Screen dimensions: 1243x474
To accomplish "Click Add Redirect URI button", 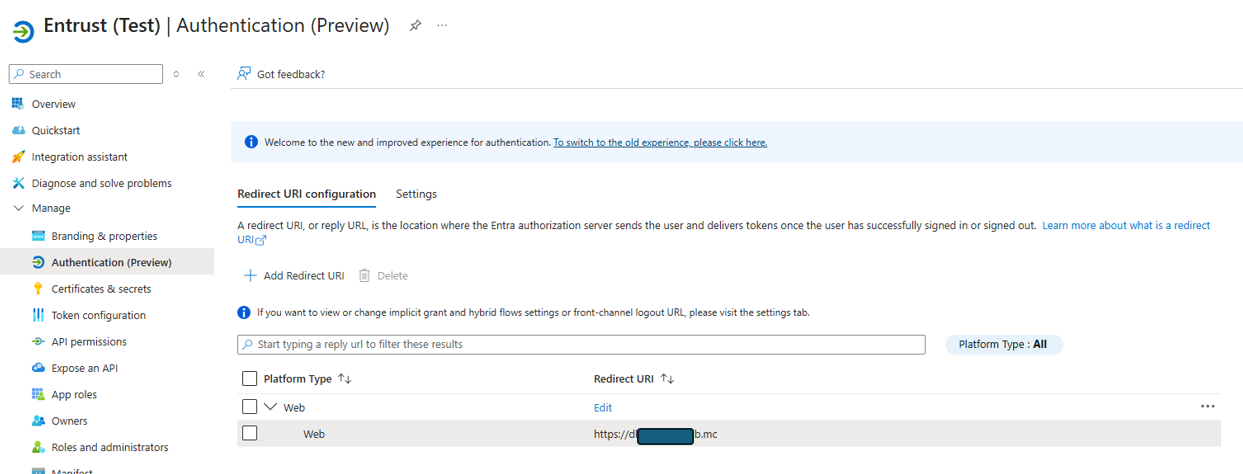I will [x=294, y=276].
